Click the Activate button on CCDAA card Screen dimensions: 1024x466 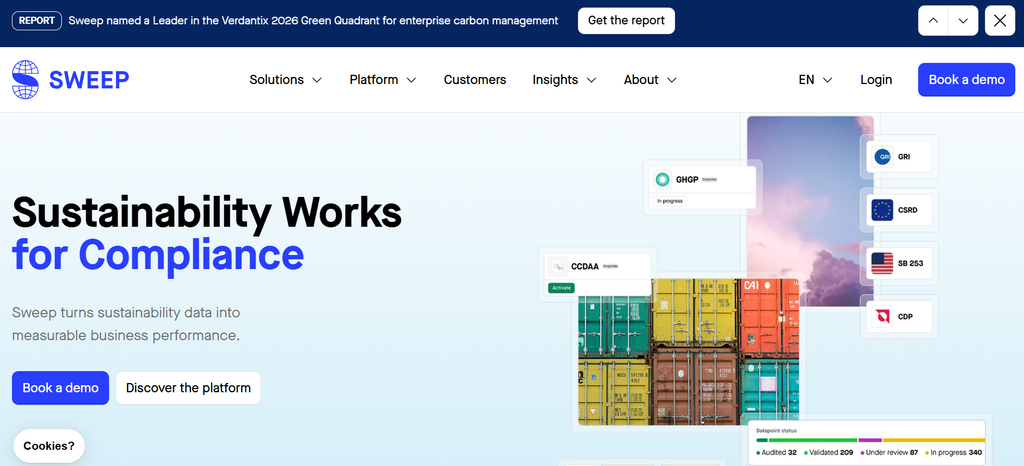tap(560, 288)
